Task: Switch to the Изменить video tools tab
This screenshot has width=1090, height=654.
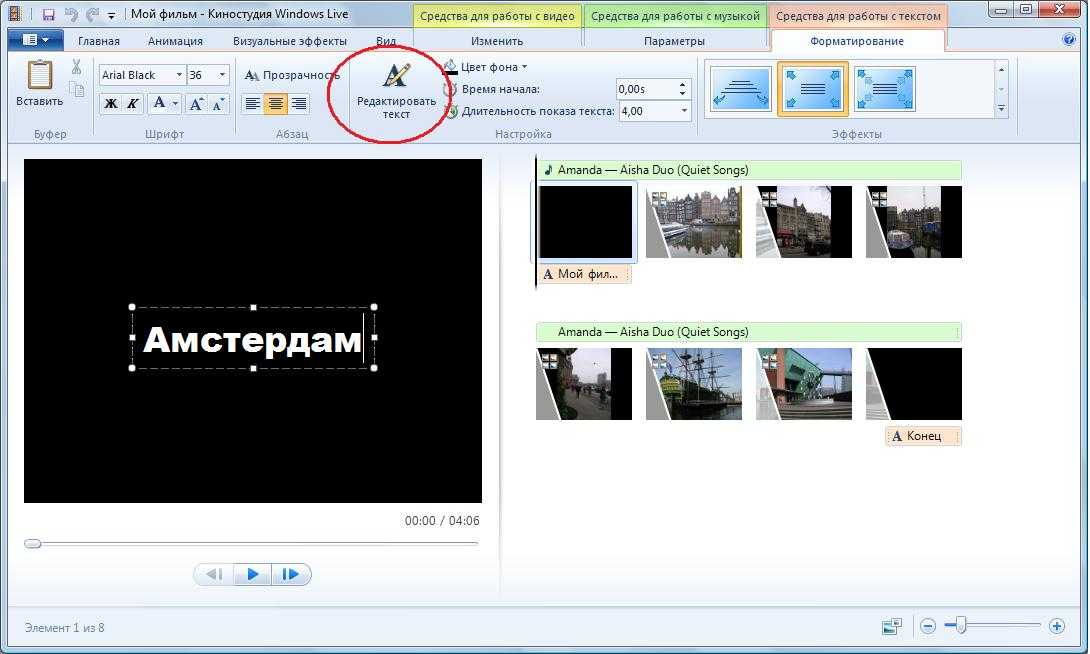Action: [497, 41]
